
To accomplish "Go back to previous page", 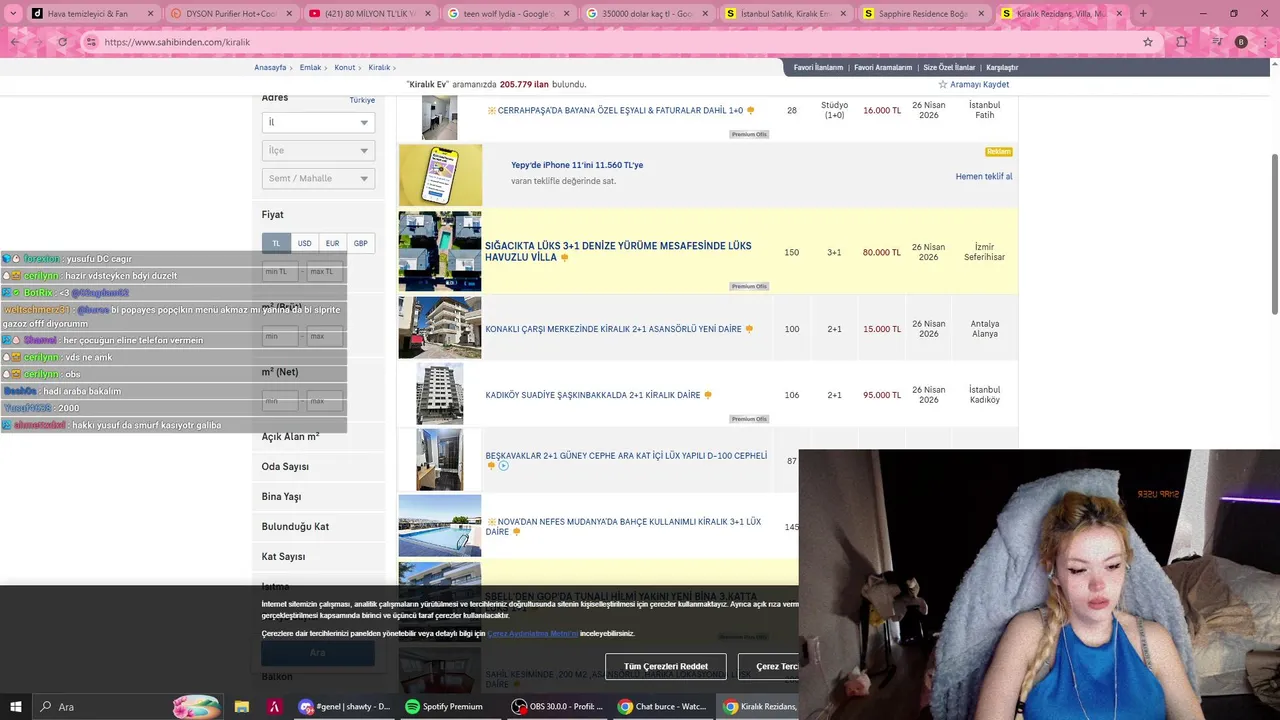I will [14, 42].
